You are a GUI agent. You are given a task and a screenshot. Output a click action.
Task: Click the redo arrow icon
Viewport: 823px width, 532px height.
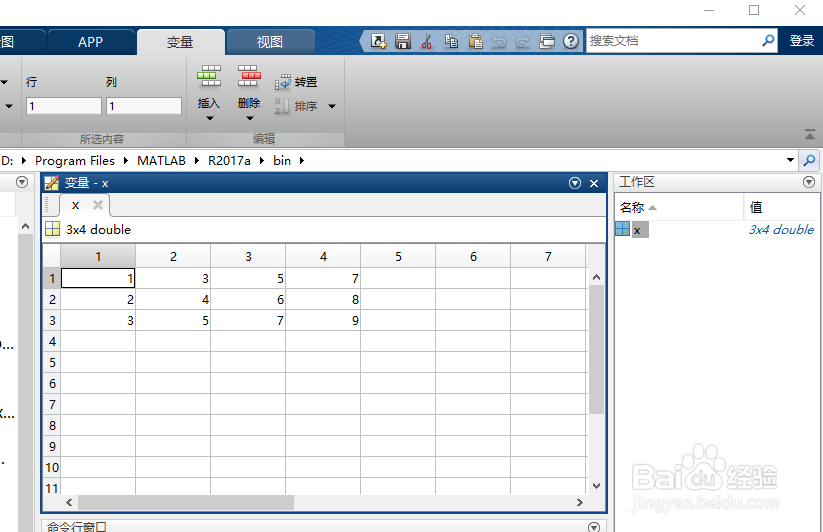click(x=523, y=41)
